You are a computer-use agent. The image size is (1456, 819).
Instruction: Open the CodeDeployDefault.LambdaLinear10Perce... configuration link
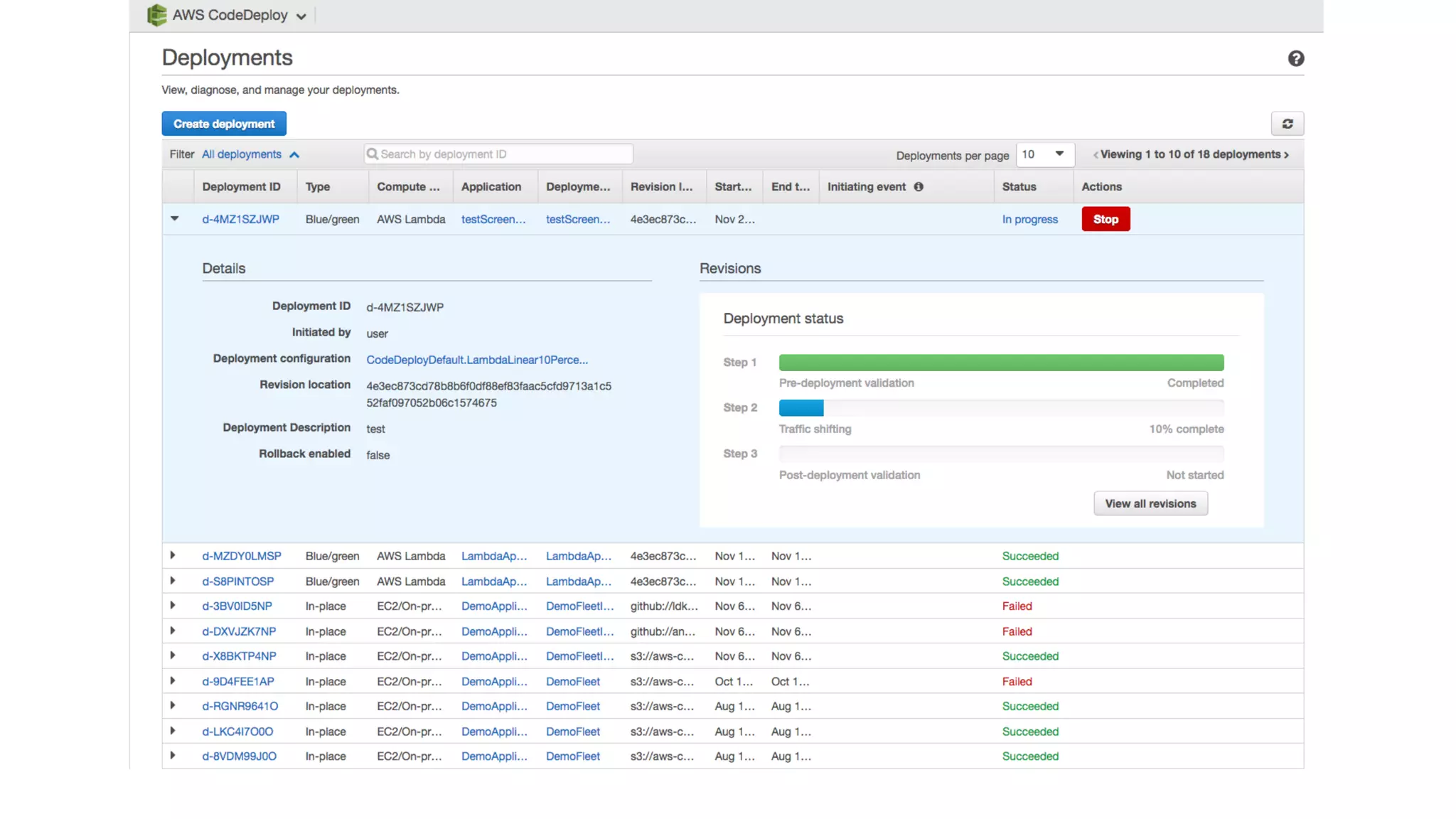click(476, 360)
